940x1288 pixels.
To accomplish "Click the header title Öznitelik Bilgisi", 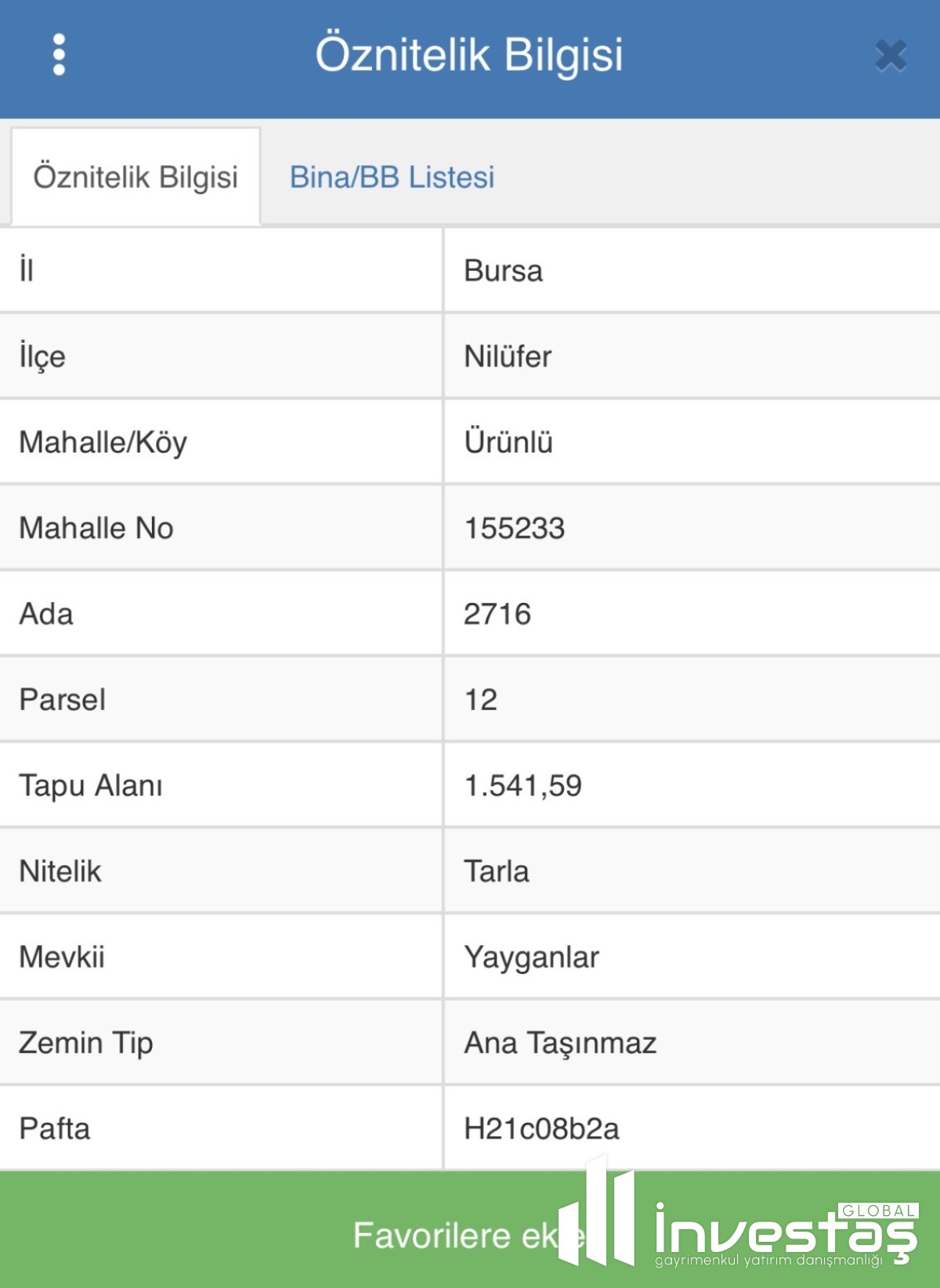I will [469, 55].
